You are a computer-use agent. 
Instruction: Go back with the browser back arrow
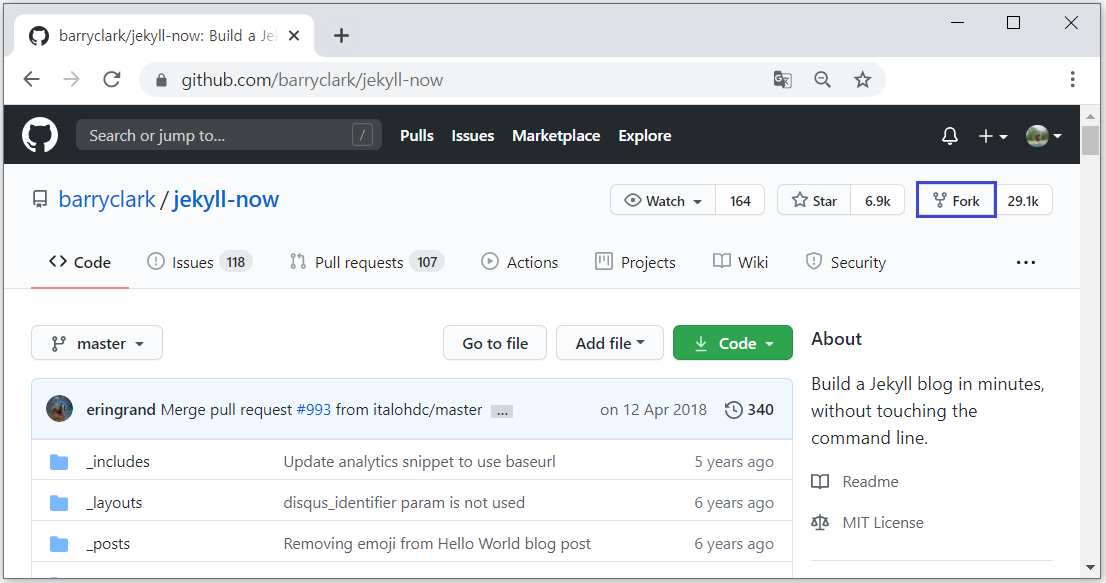point(32,79)
